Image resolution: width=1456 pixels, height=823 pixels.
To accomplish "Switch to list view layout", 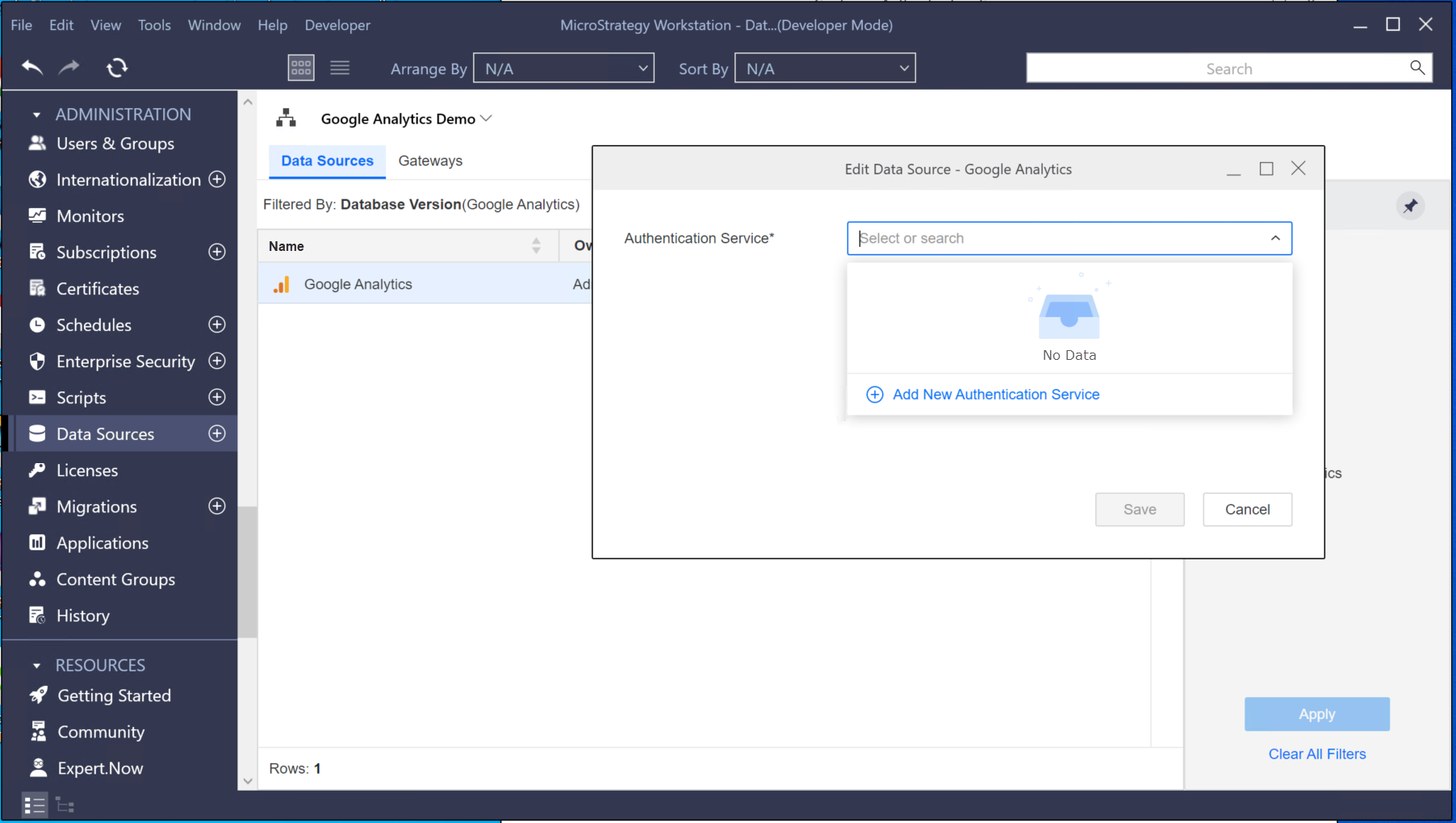I will [x=340, y=68].
